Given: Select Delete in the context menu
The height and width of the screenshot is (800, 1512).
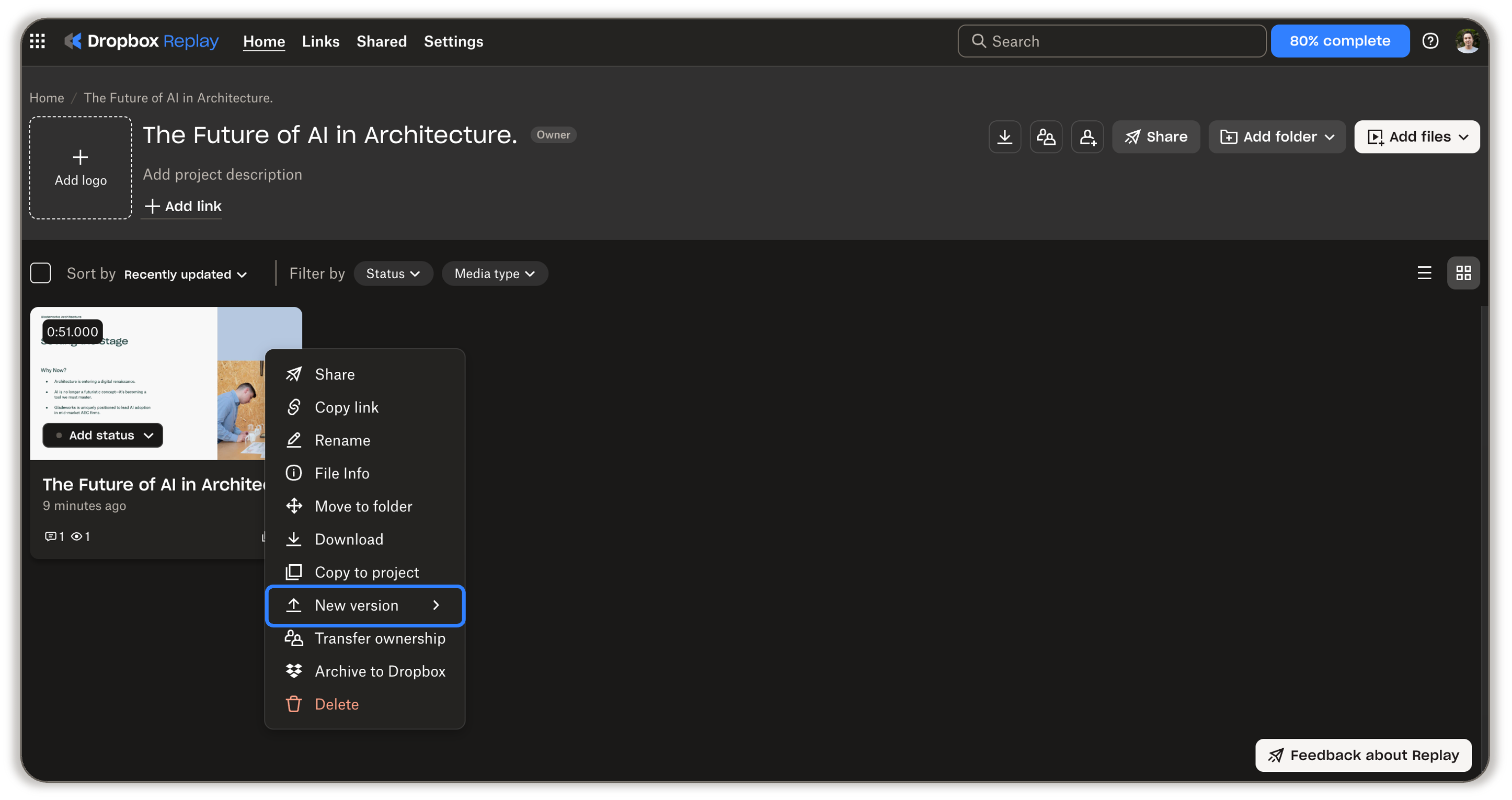Looking at the screenshot, I should click(364, 704).
